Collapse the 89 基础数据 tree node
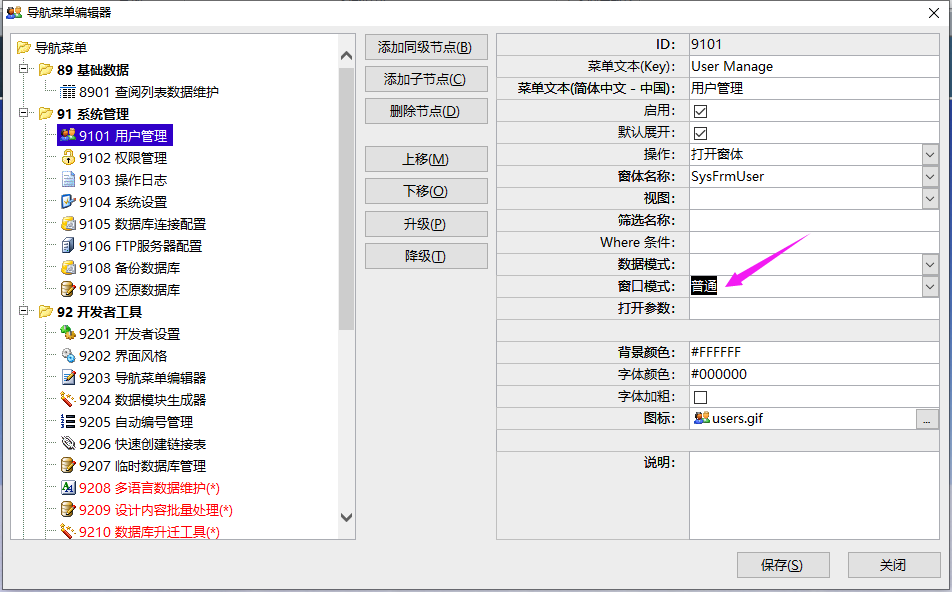 point(24,69)
